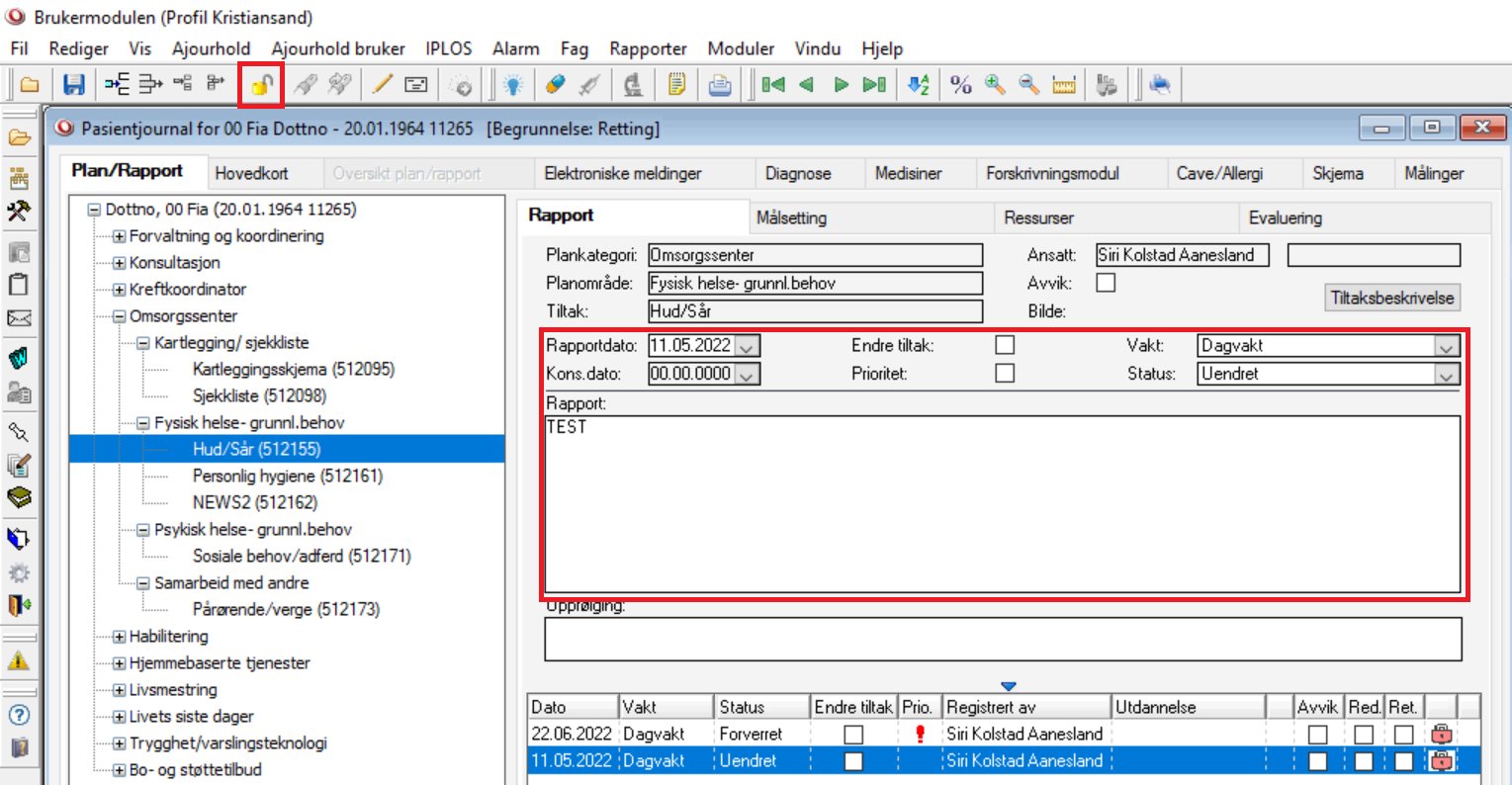The image size is (1512, 785).
Task: Click the pill medication toolbar icon
Action: tap(555, 85)
